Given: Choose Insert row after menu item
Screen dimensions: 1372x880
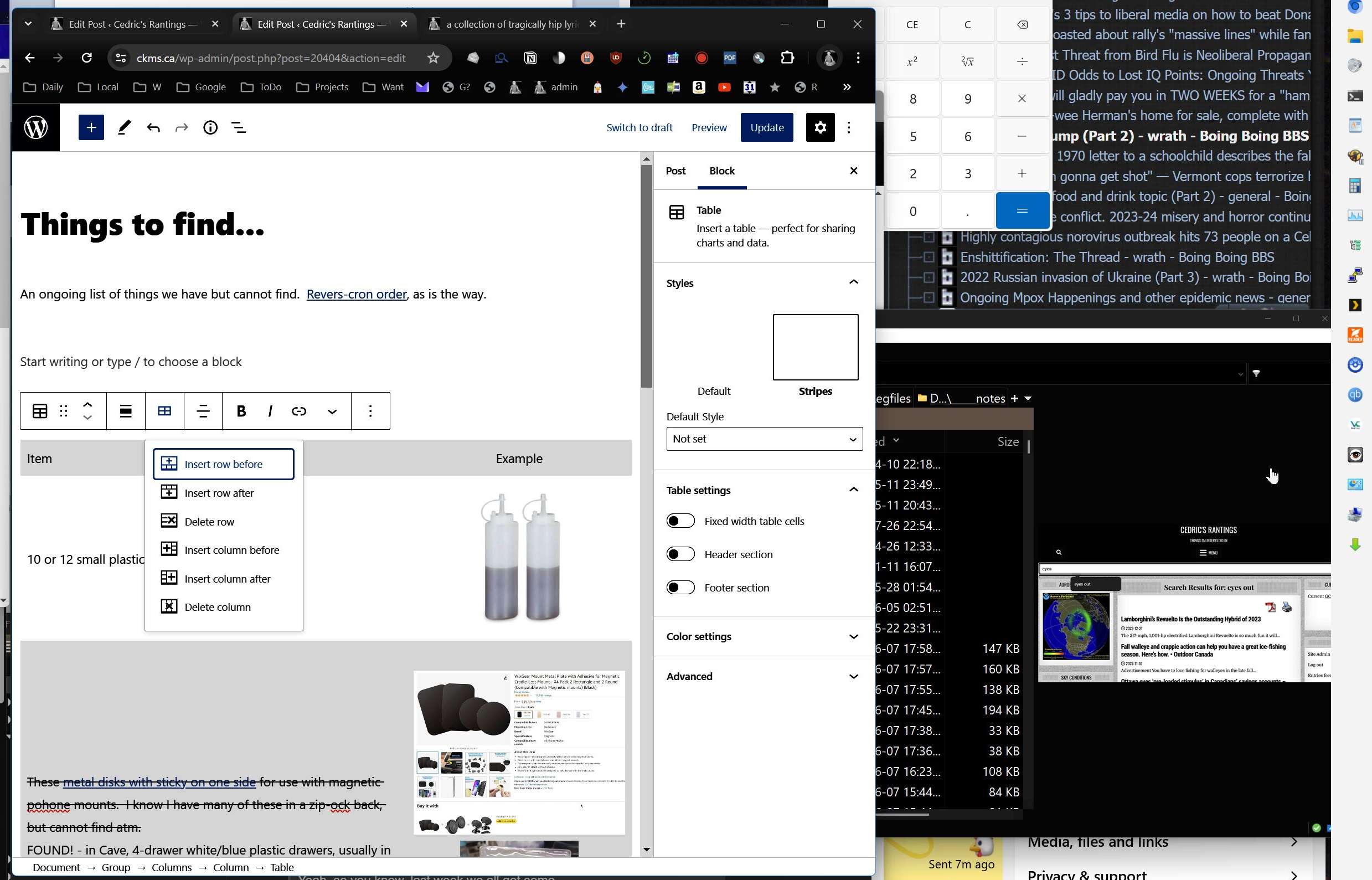Looking at the screenshot, I should coord(219,493).
